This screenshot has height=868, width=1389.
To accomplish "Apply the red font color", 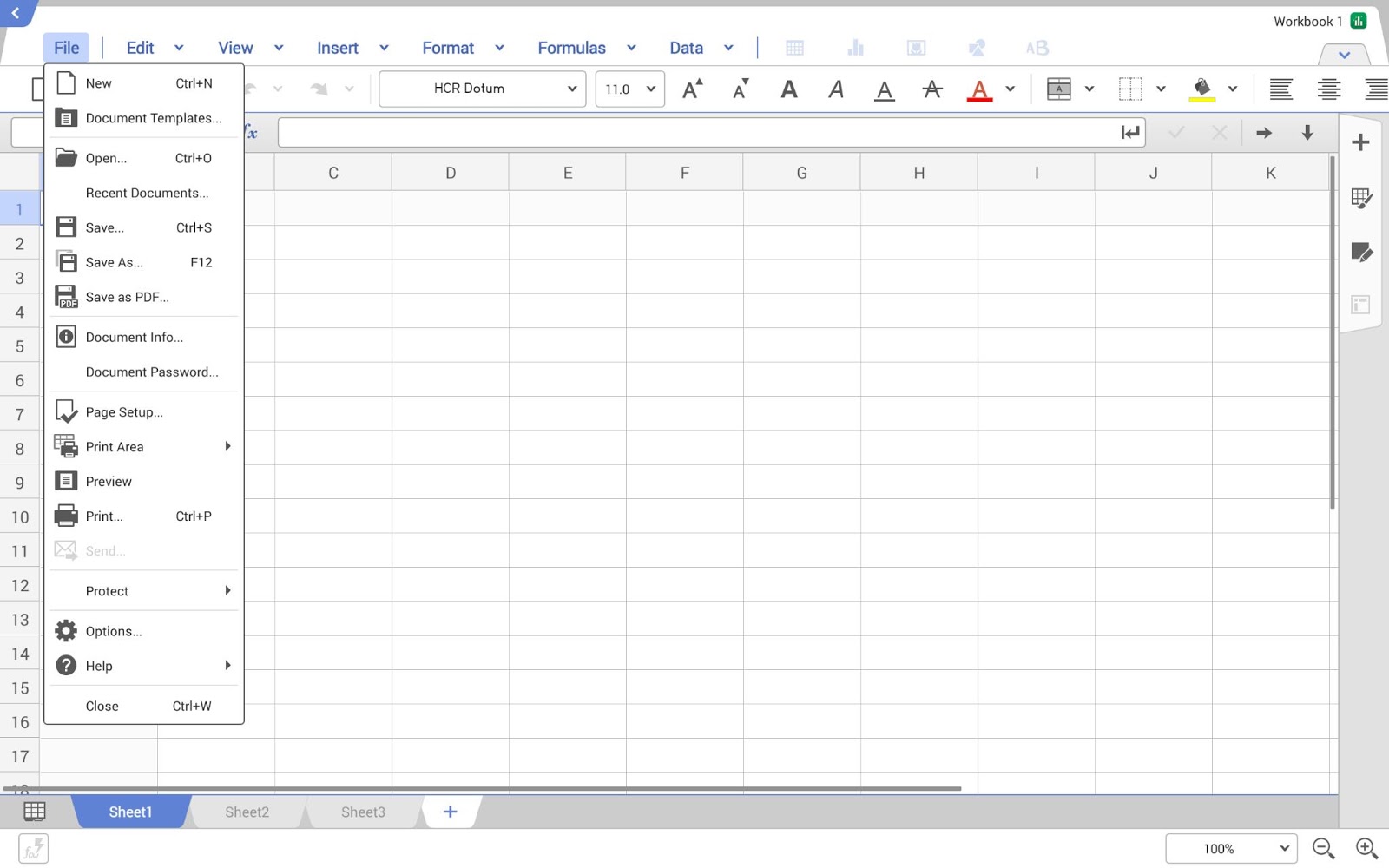I will coord(979,89).
